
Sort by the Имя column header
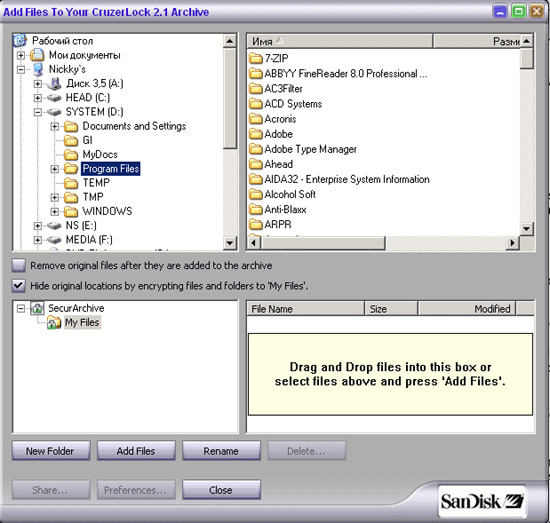340,41
